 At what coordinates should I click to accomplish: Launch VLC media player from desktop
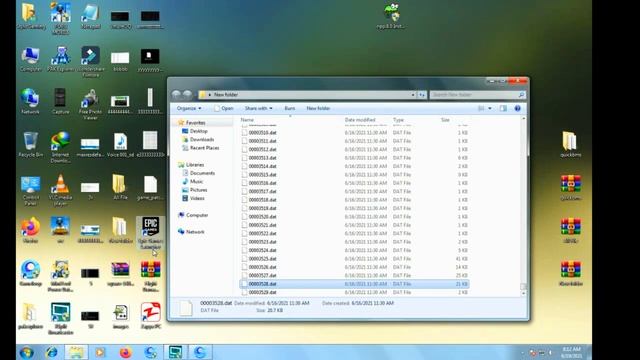(x=60, y=190)
